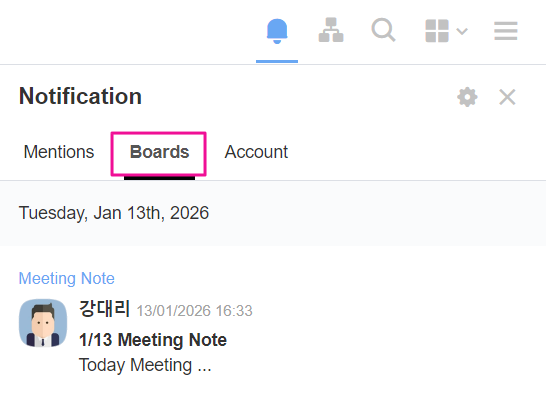The image size is (546, 398).
Task: Open the hamburger menu icon
Action: click(x=506, y=31)
